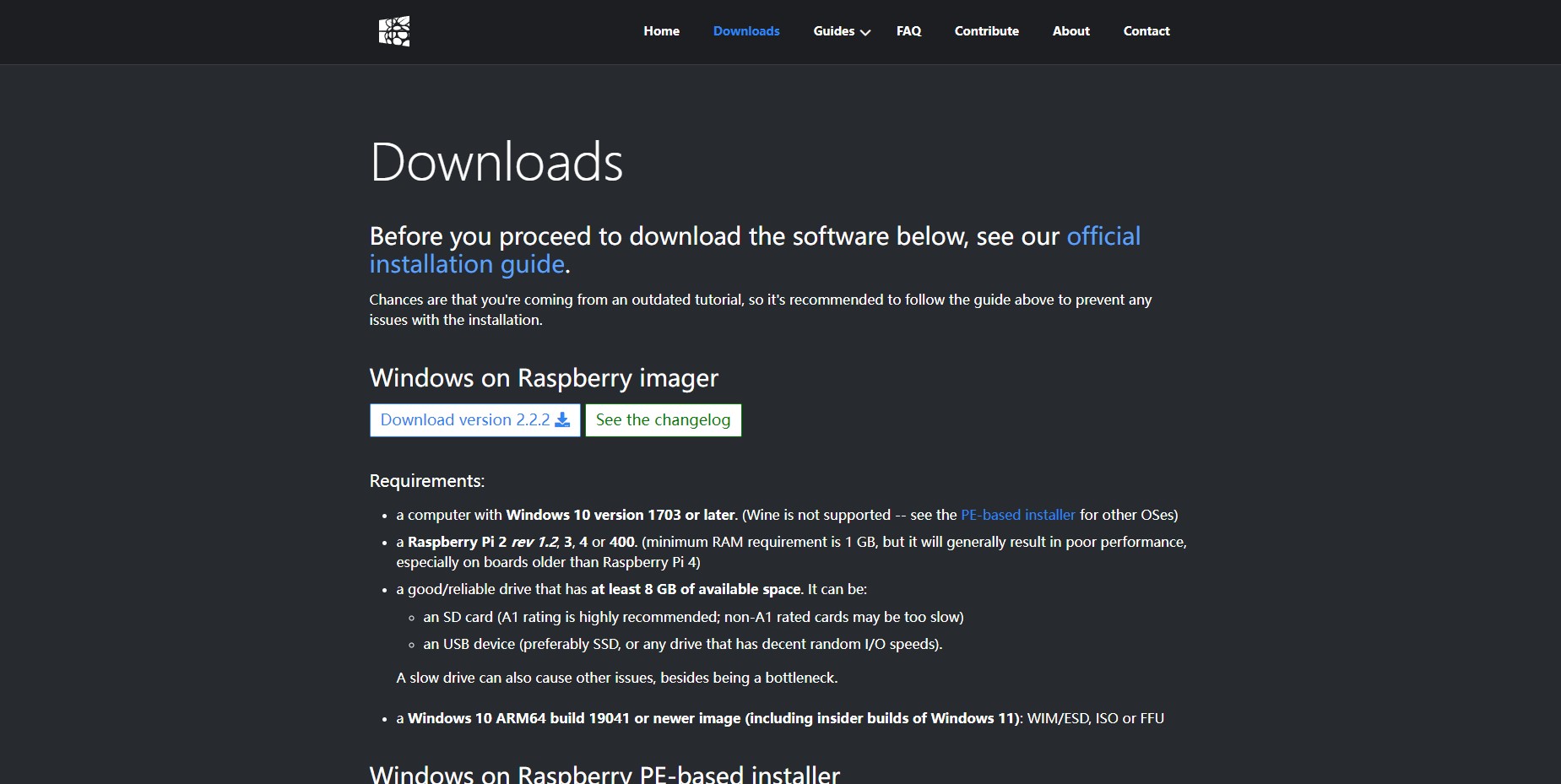1561x784 pixels.
Task: Click text 'Windows 10 version 1703 or later'
Action: coord(621,515)
